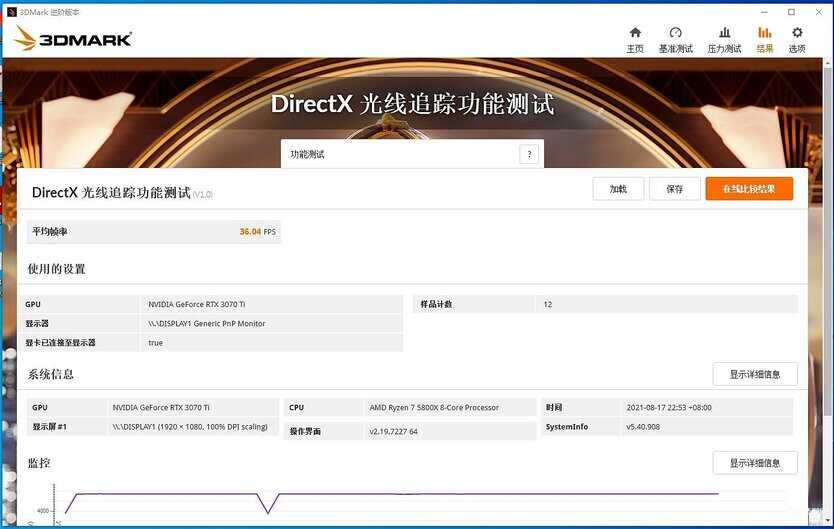Click NVIDIA GeForce RTX 3070 Ti in settings table

pos(196,304)
